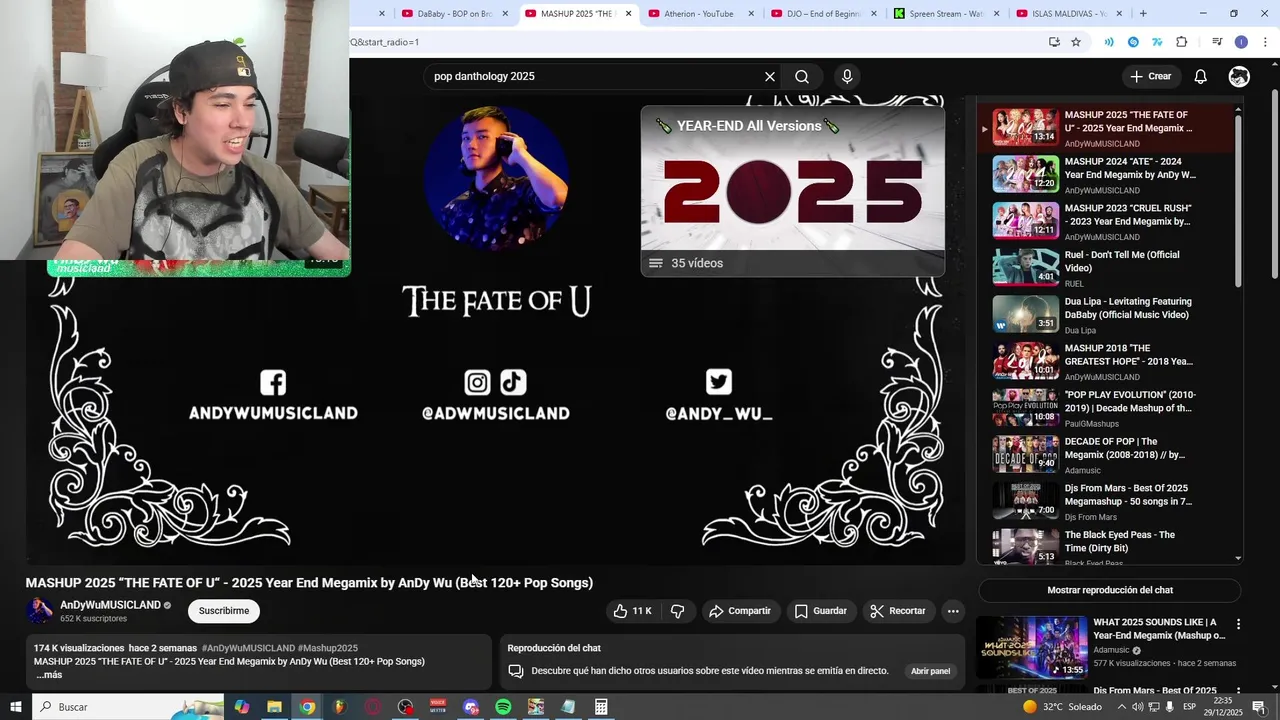Open AnDyWuMUSICLAND channel name link
Screen dimensions: 1280x720
point(110,605)
